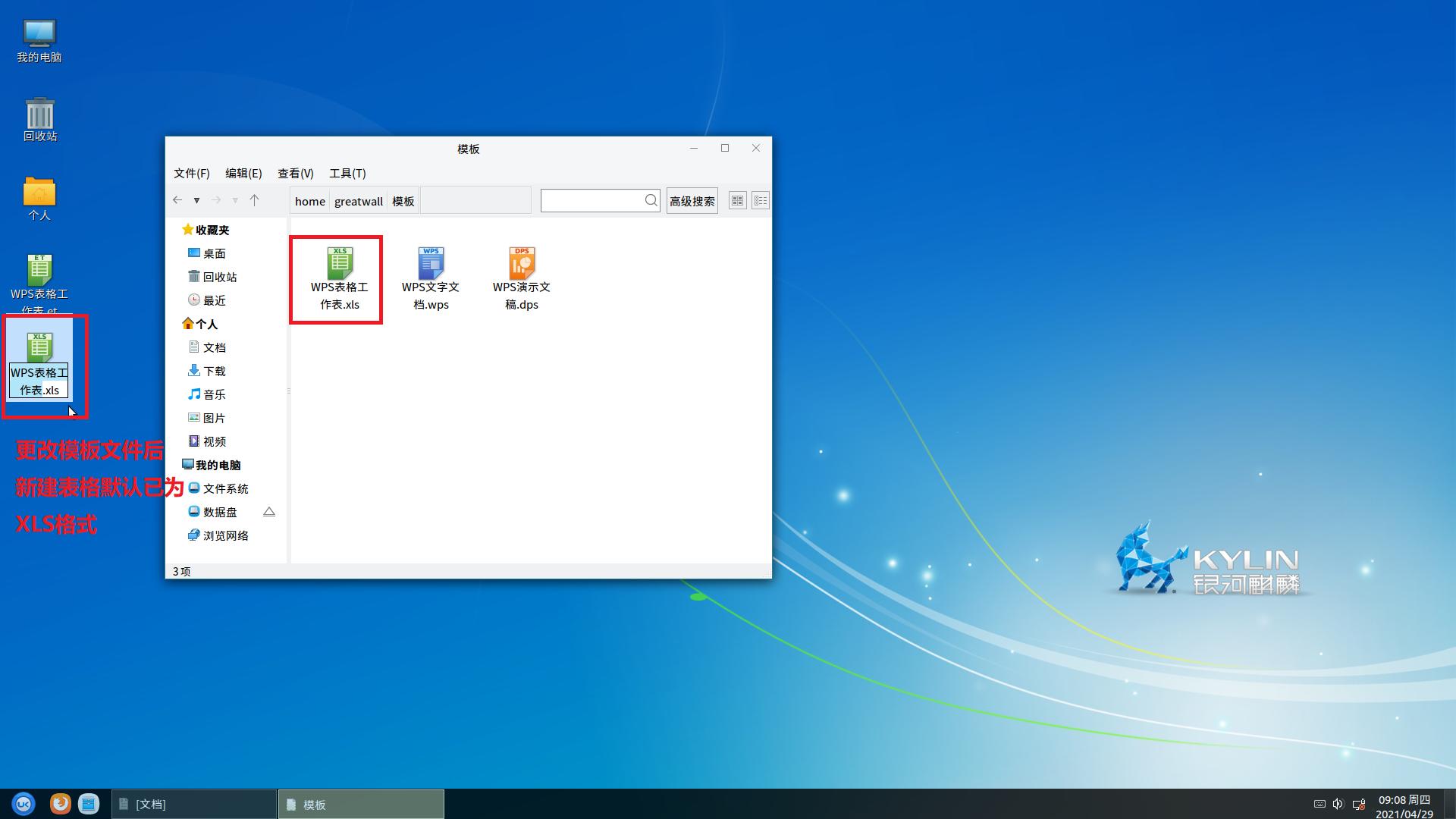Switch to icon view mode
1456x819 pixels.
pos(737,200)
